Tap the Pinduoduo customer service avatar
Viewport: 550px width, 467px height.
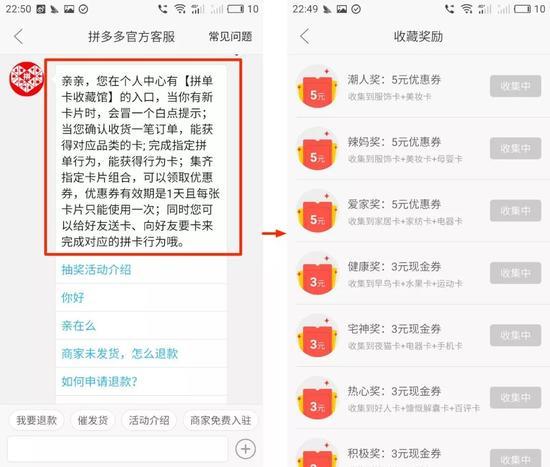point(27,79)
